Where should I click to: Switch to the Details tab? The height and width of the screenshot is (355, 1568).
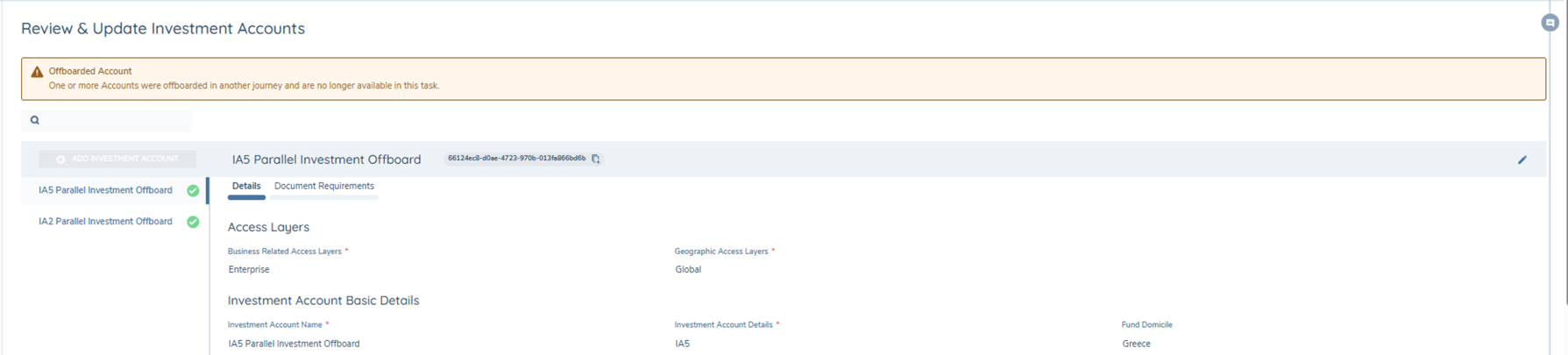(x=246, y=186)
